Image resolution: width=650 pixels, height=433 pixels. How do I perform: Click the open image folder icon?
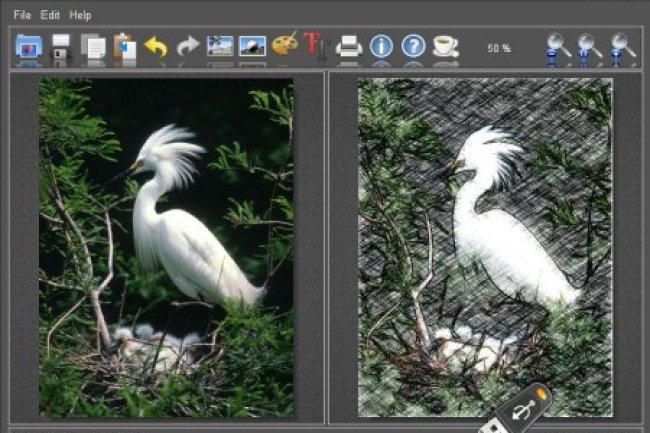point(28,47)
